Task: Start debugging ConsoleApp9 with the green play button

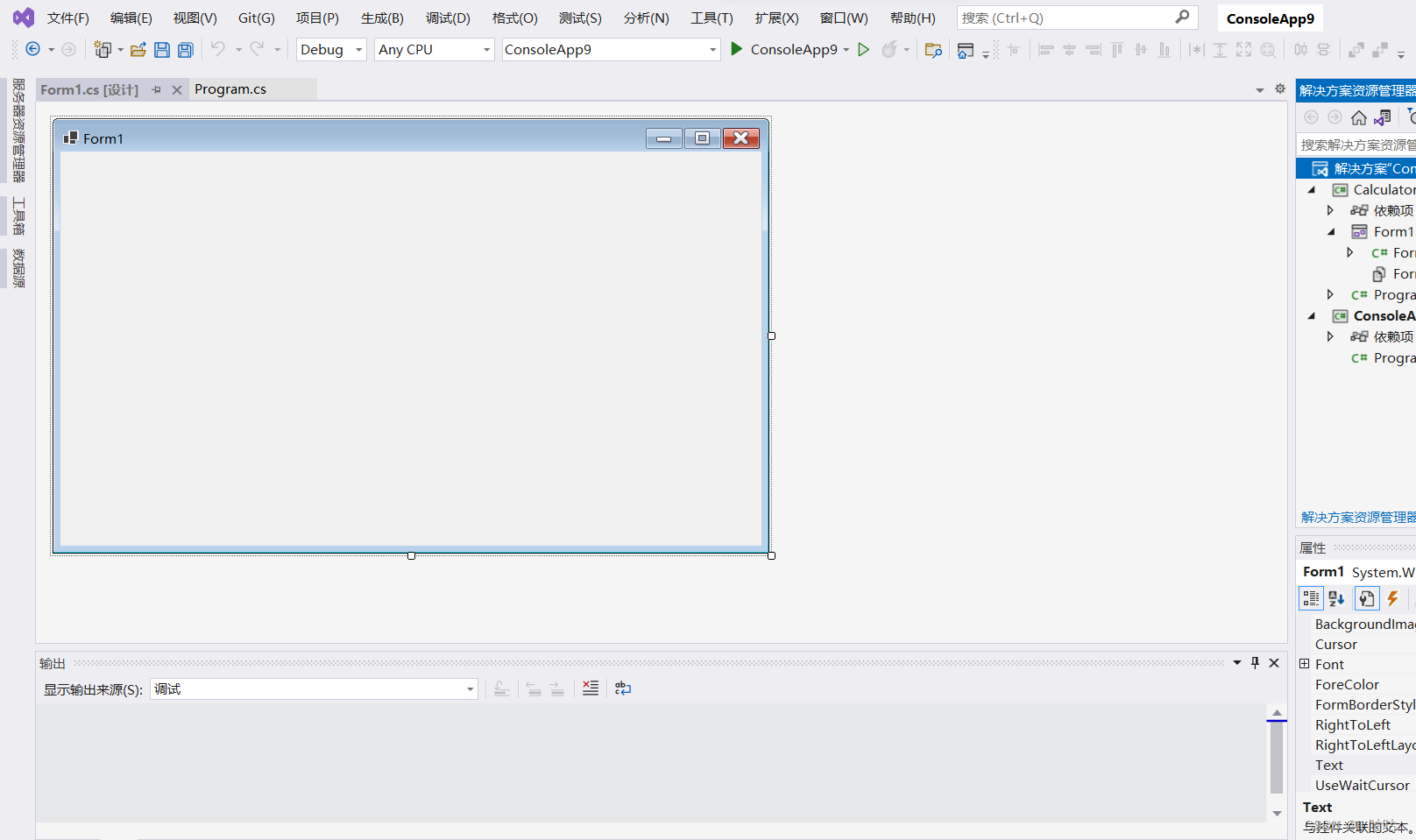Action: coord(737,49)
